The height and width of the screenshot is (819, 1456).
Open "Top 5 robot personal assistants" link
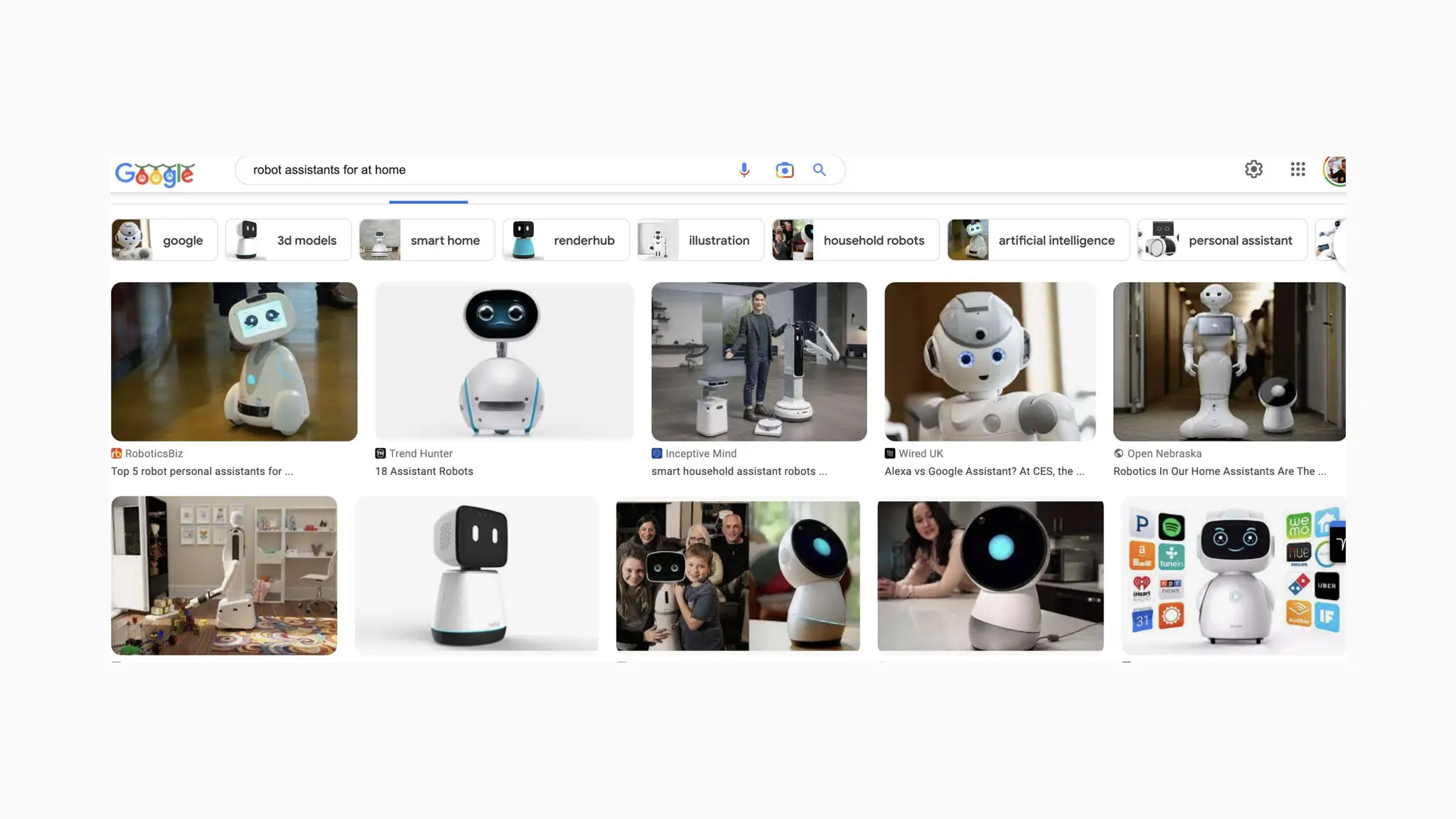[x=202, y=471]
